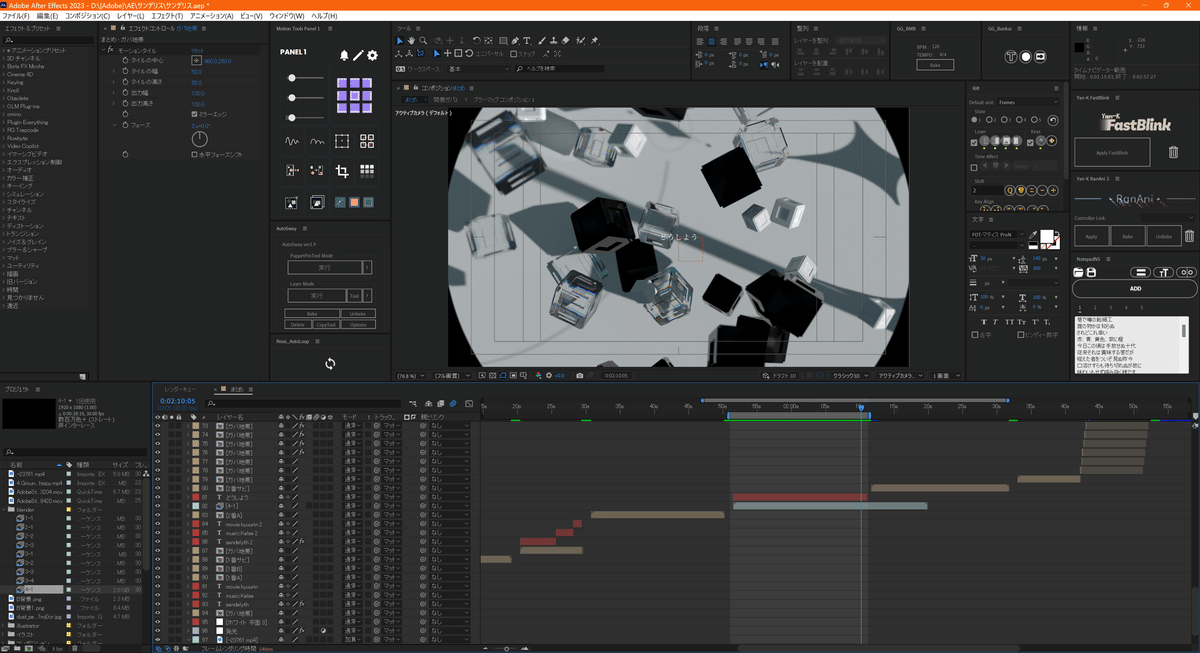Select the Pen tool

pos(515,41)
